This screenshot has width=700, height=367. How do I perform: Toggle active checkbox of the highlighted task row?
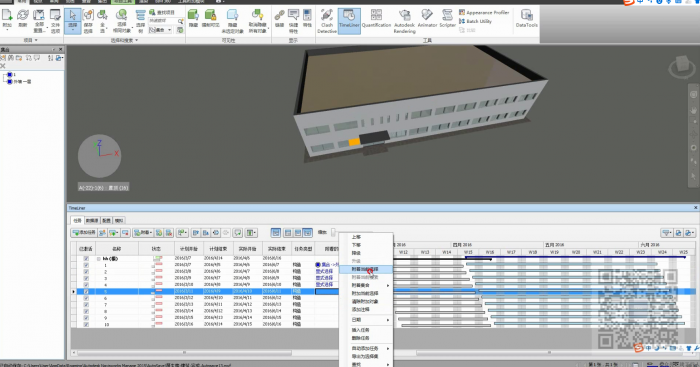tap(86, 291)
